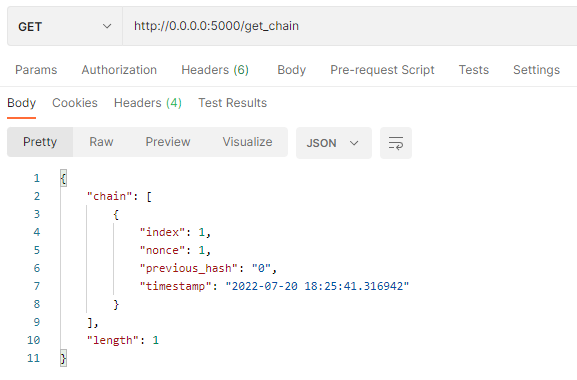Viewport: 577px width, 380px height.
Task: Click the request URL input field
Action: 350,26
